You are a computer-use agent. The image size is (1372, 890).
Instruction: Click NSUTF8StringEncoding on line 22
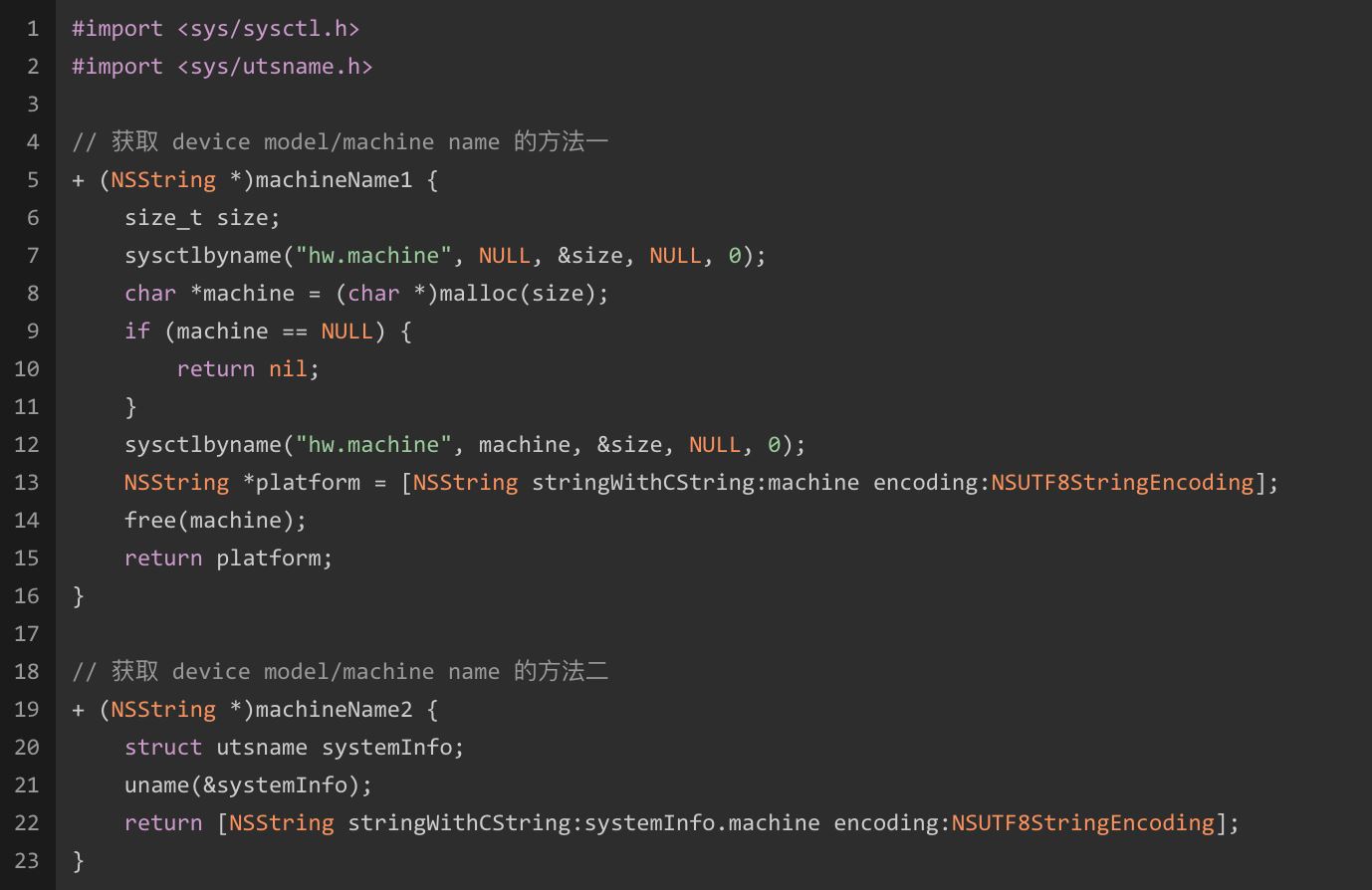click(1082, 823)
